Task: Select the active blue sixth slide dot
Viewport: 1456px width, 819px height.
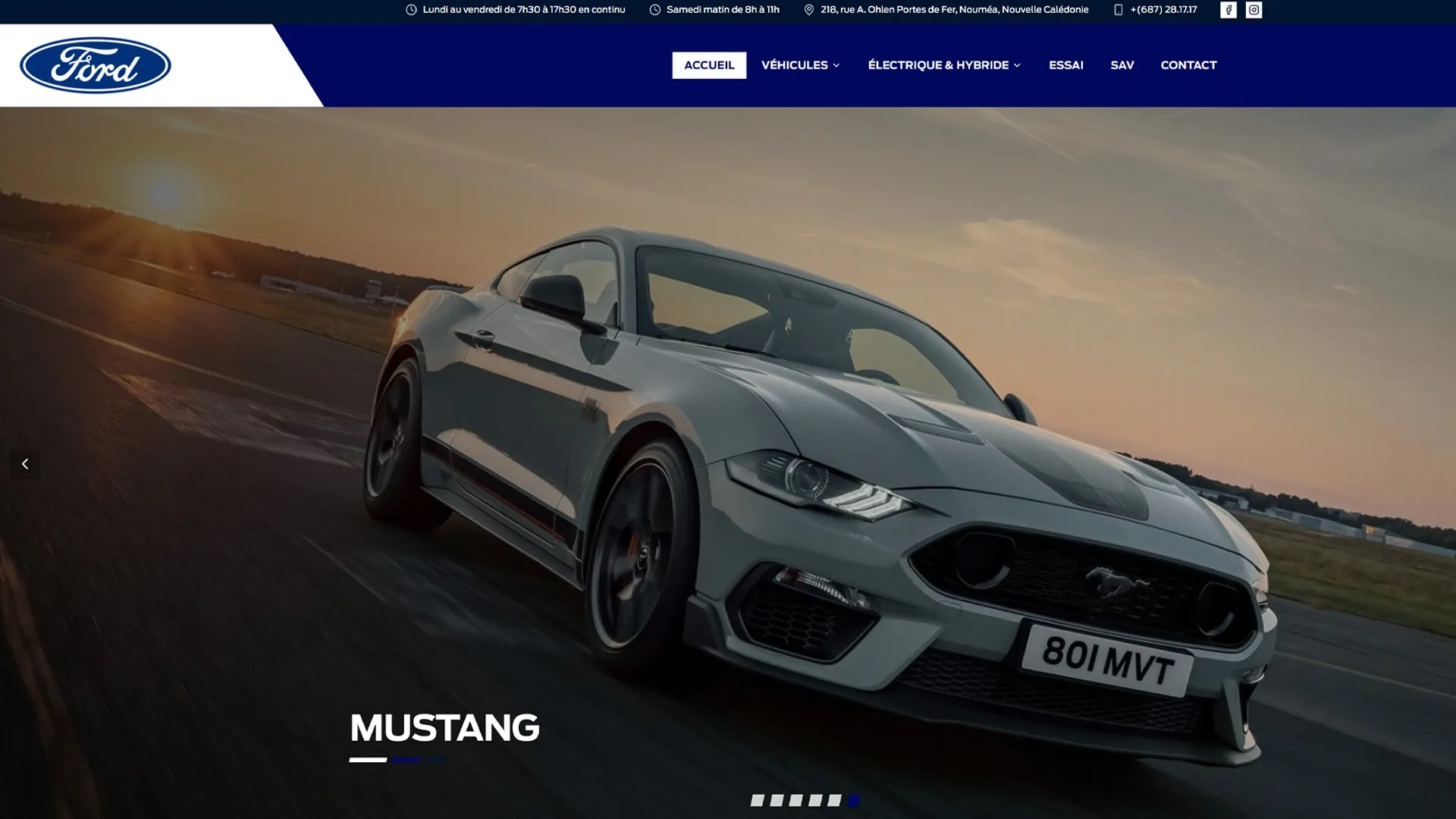Action: (x=854, y=800)
